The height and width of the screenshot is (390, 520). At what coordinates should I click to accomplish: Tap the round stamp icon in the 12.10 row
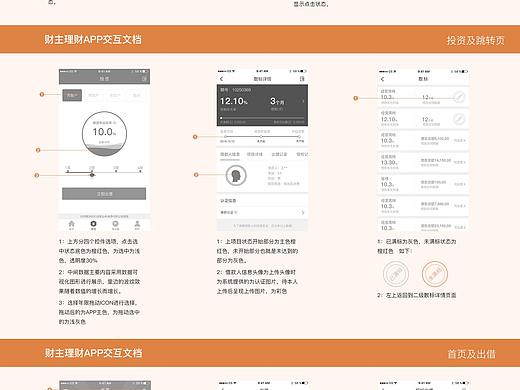(459, 119)
